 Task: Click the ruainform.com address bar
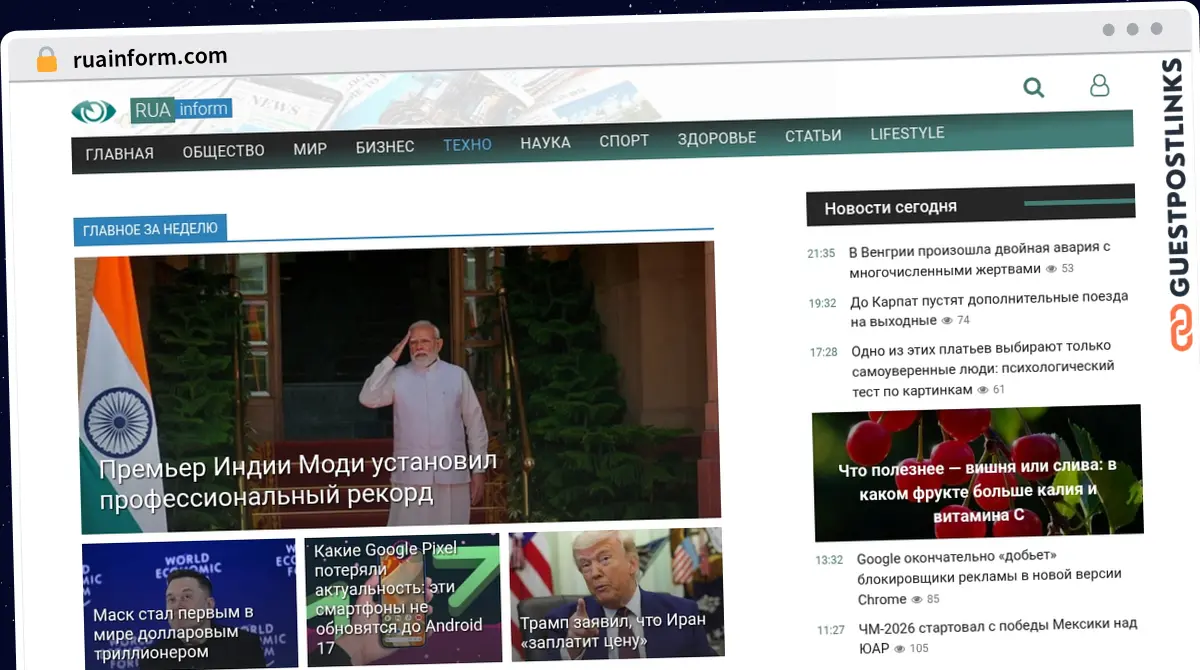tap(150, 57)
